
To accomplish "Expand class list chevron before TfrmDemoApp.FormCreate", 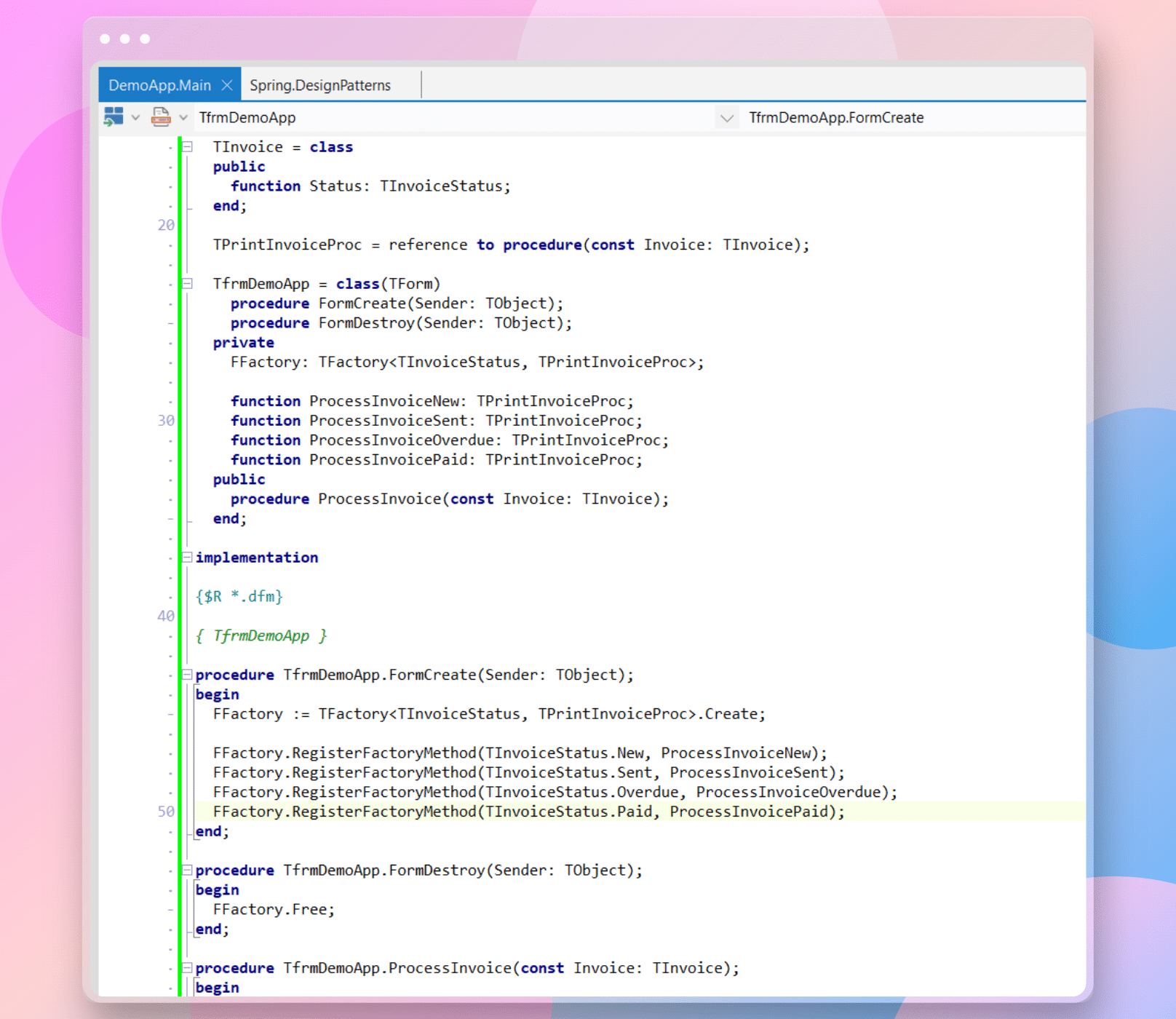I will 726,118.
